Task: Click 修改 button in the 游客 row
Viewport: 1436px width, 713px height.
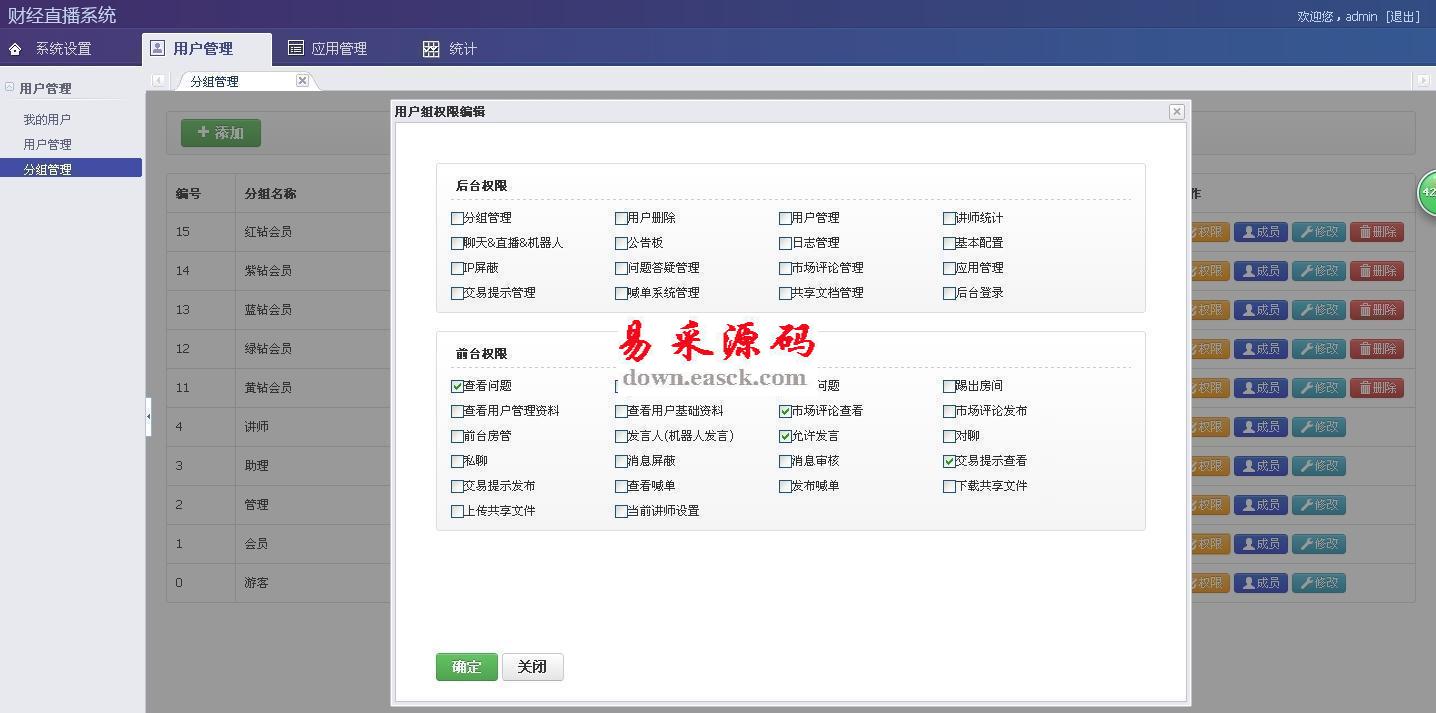Action: (1318, 583)
